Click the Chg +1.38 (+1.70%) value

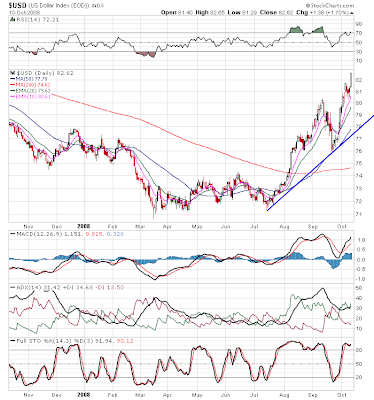tap(323, 12)
